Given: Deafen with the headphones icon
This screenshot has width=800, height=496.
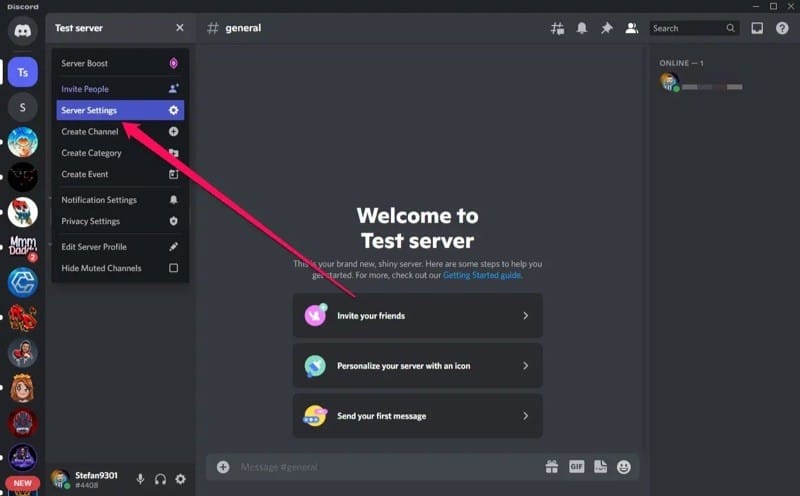Looking at the screenshot, I should pos(160,479).
